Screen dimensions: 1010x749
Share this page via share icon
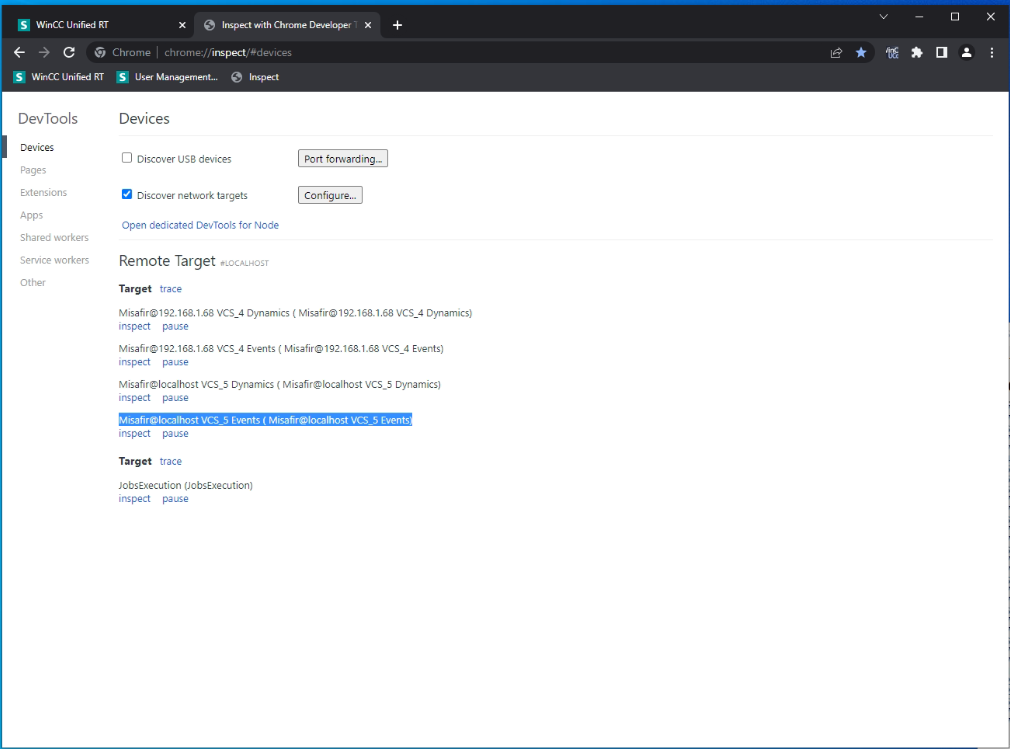836,53
